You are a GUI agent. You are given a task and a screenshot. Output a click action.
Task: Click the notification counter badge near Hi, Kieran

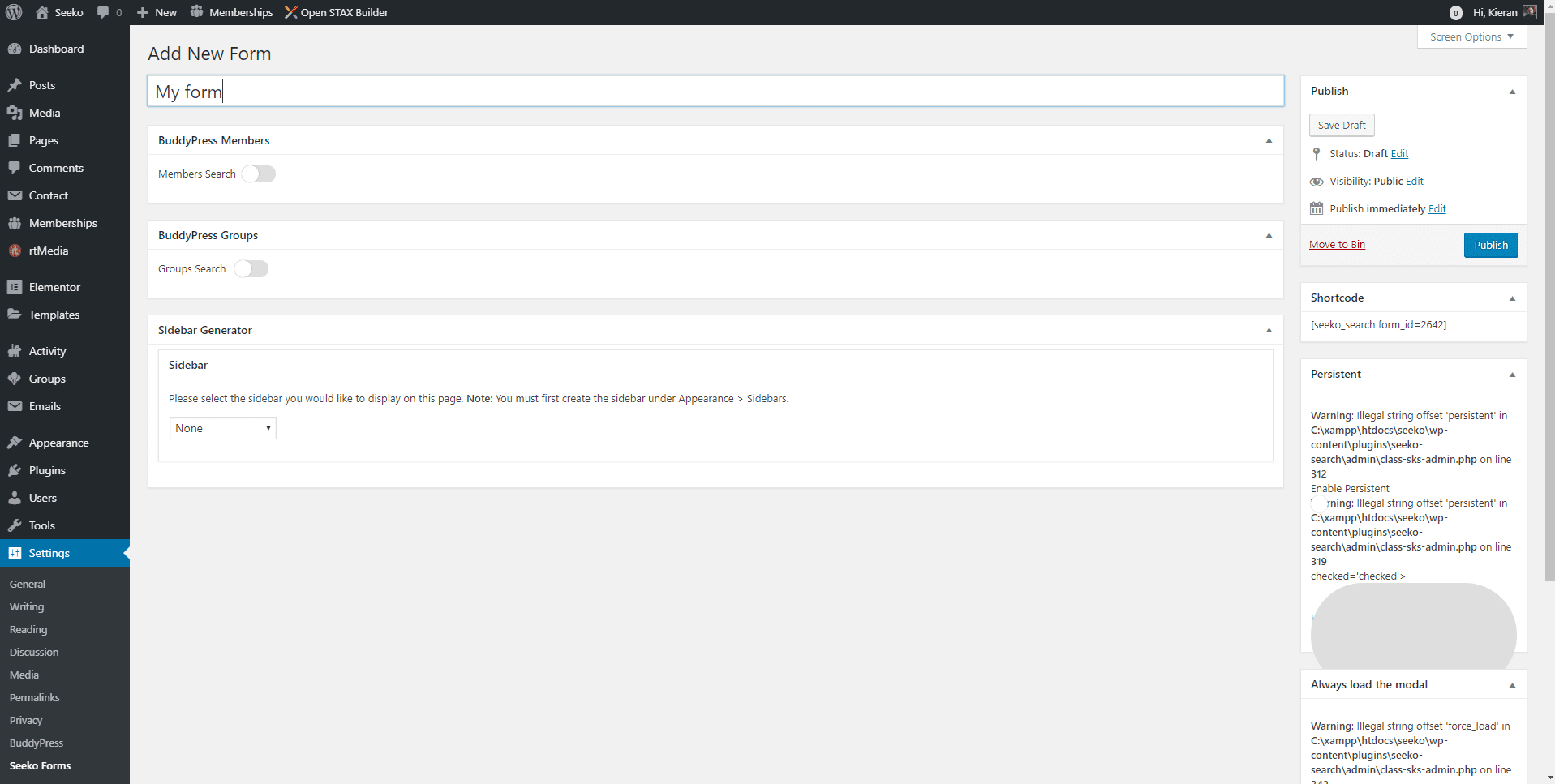click(1456, 12)
